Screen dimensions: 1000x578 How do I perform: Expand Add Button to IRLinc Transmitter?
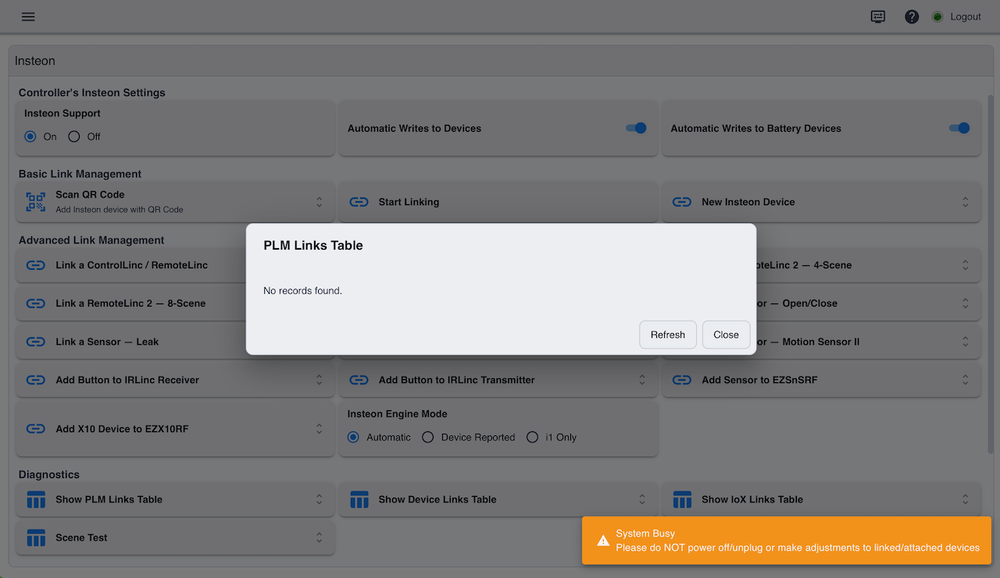(x=642, y=380)
